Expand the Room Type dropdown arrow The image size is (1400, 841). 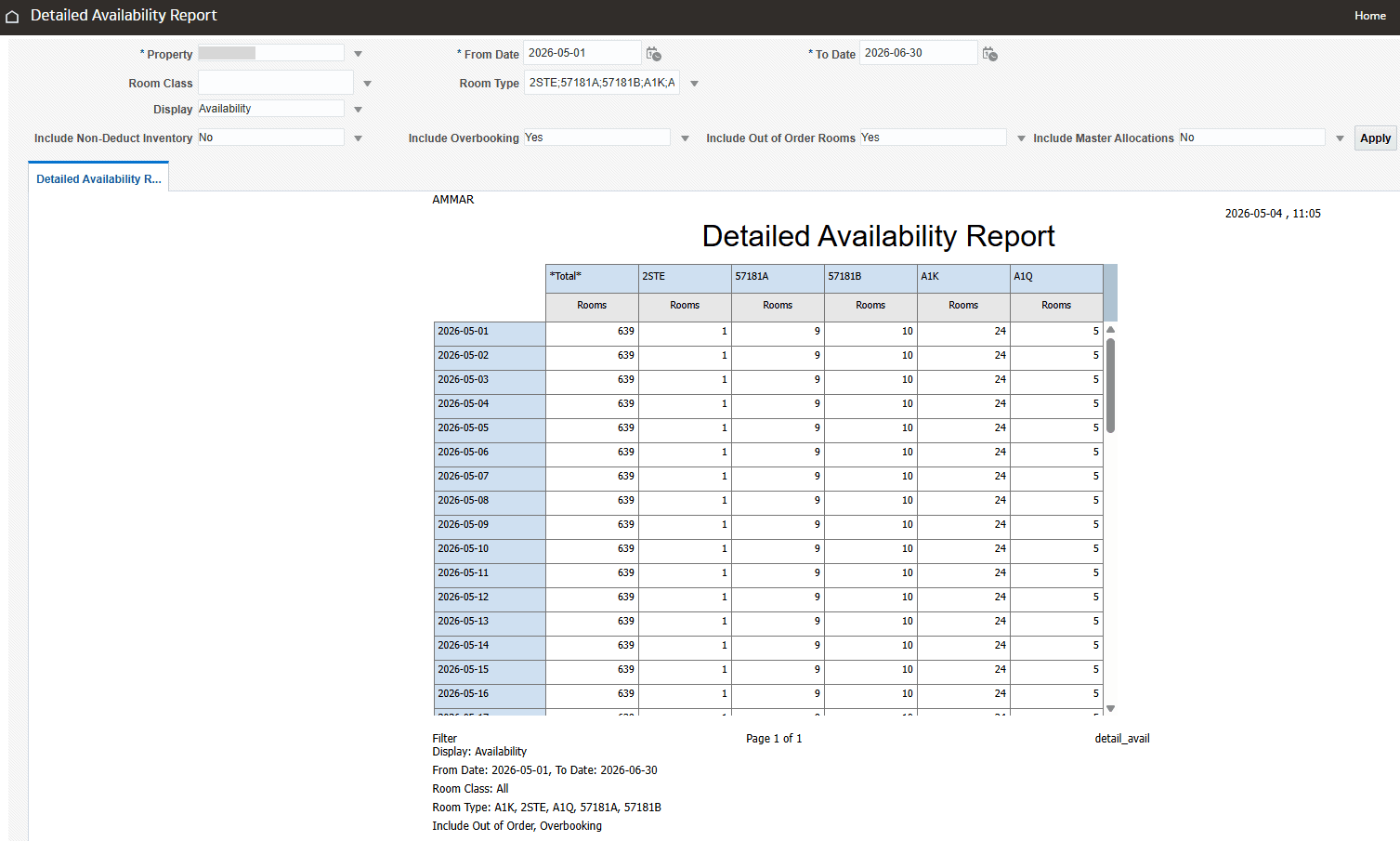[694, 84]
